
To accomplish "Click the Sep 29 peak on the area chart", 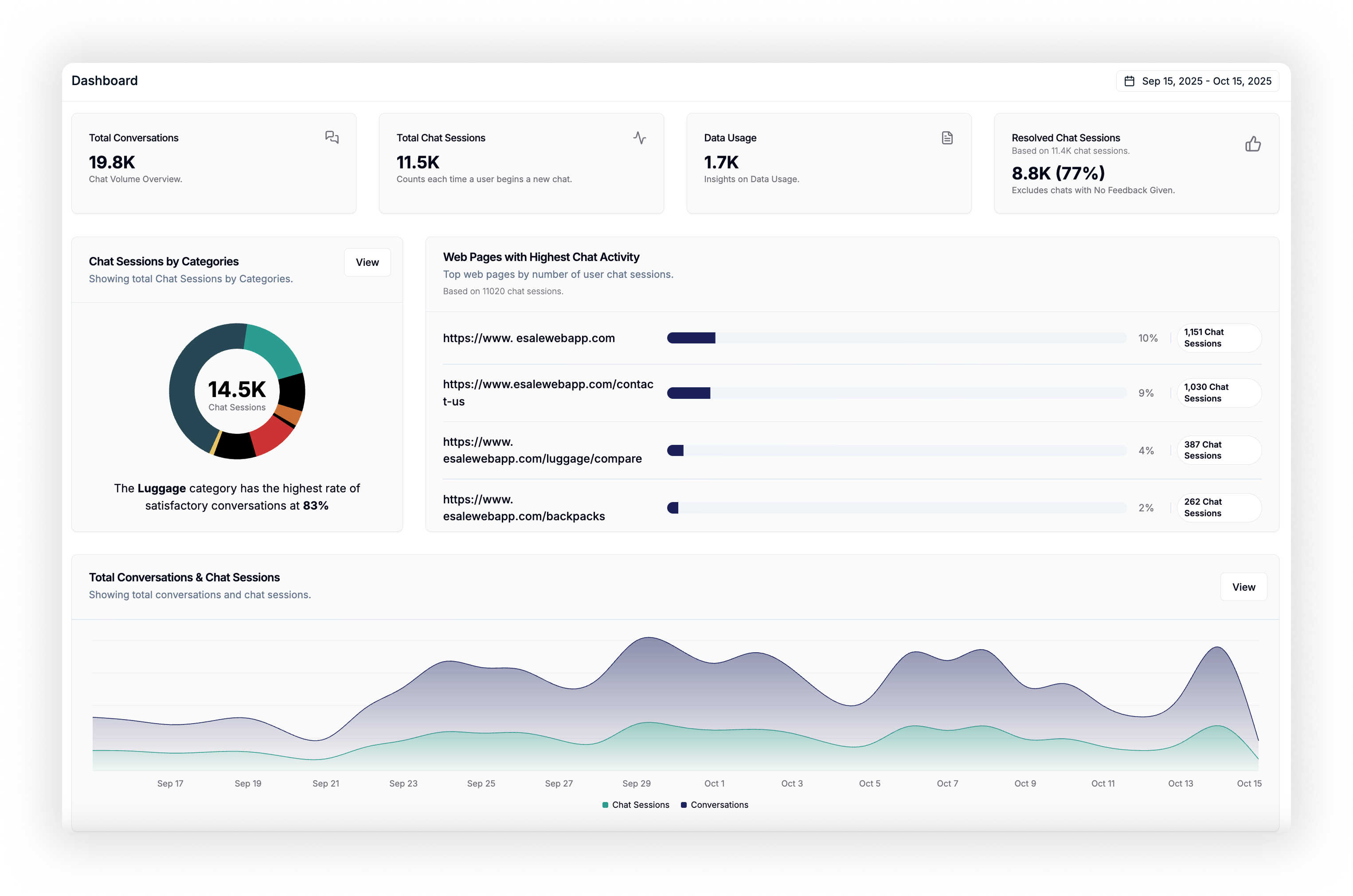I will (x=648, y=638).
